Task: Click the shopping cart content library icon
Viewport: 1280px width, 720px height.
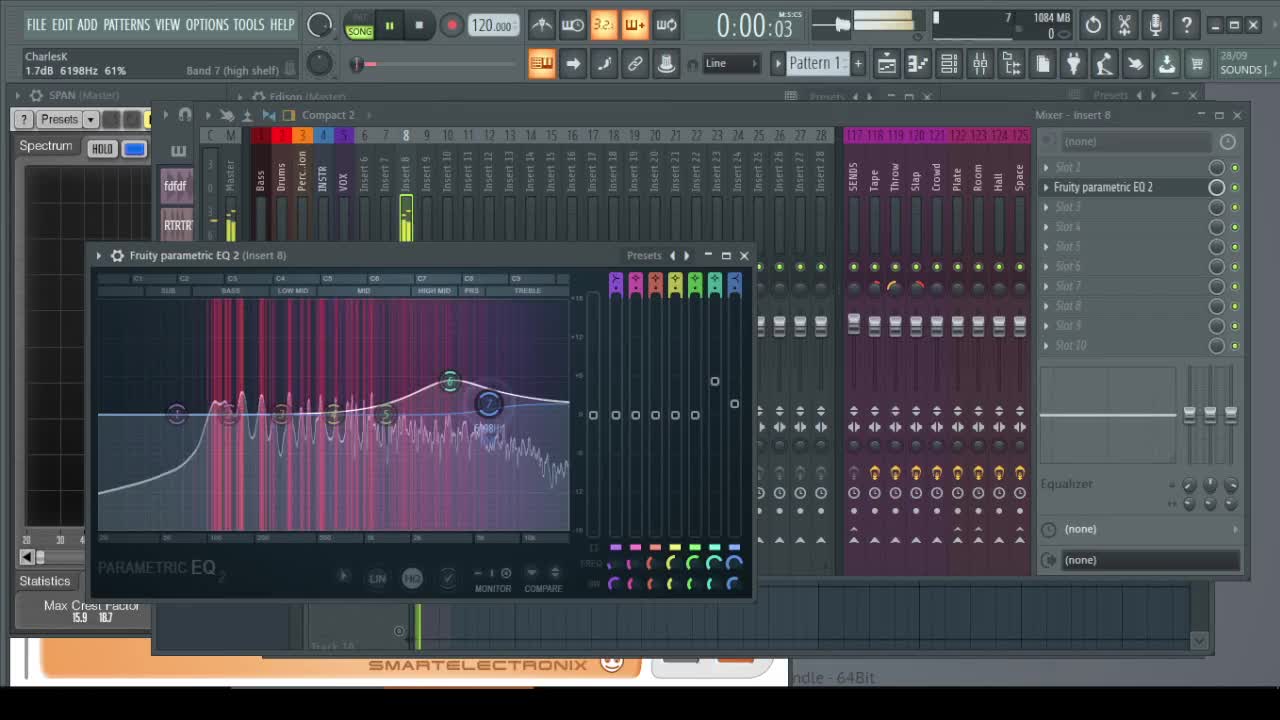Action: coord(1197,65)
